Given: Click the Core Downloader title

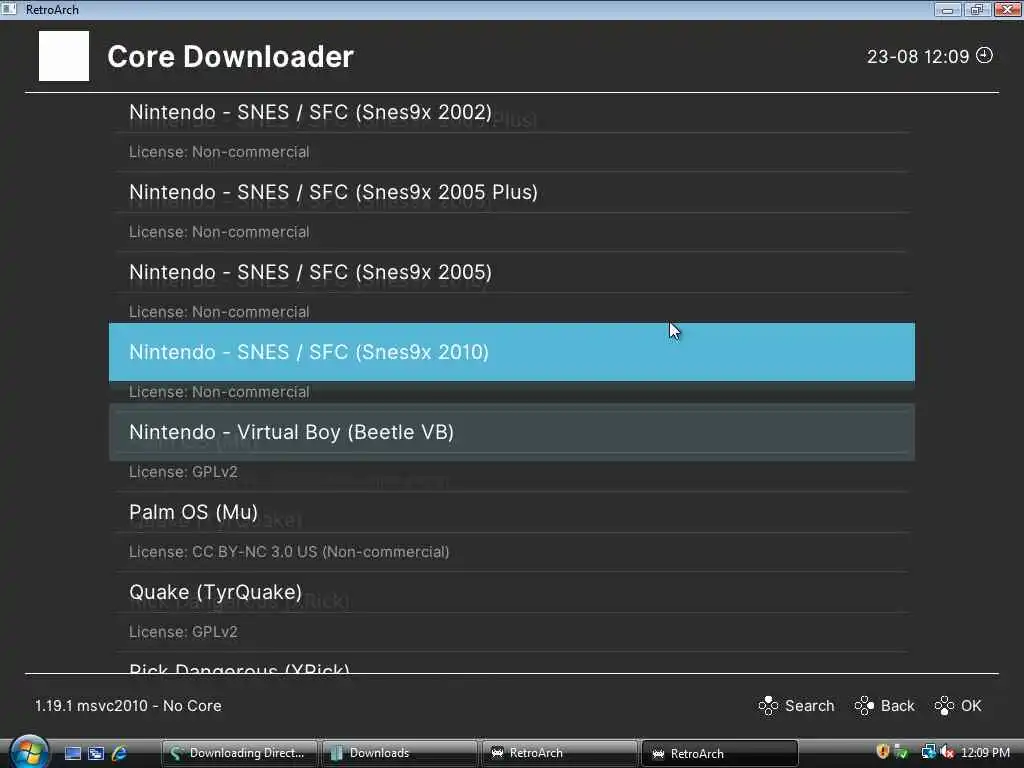Looking at the screenshot, I should point(231,57).
